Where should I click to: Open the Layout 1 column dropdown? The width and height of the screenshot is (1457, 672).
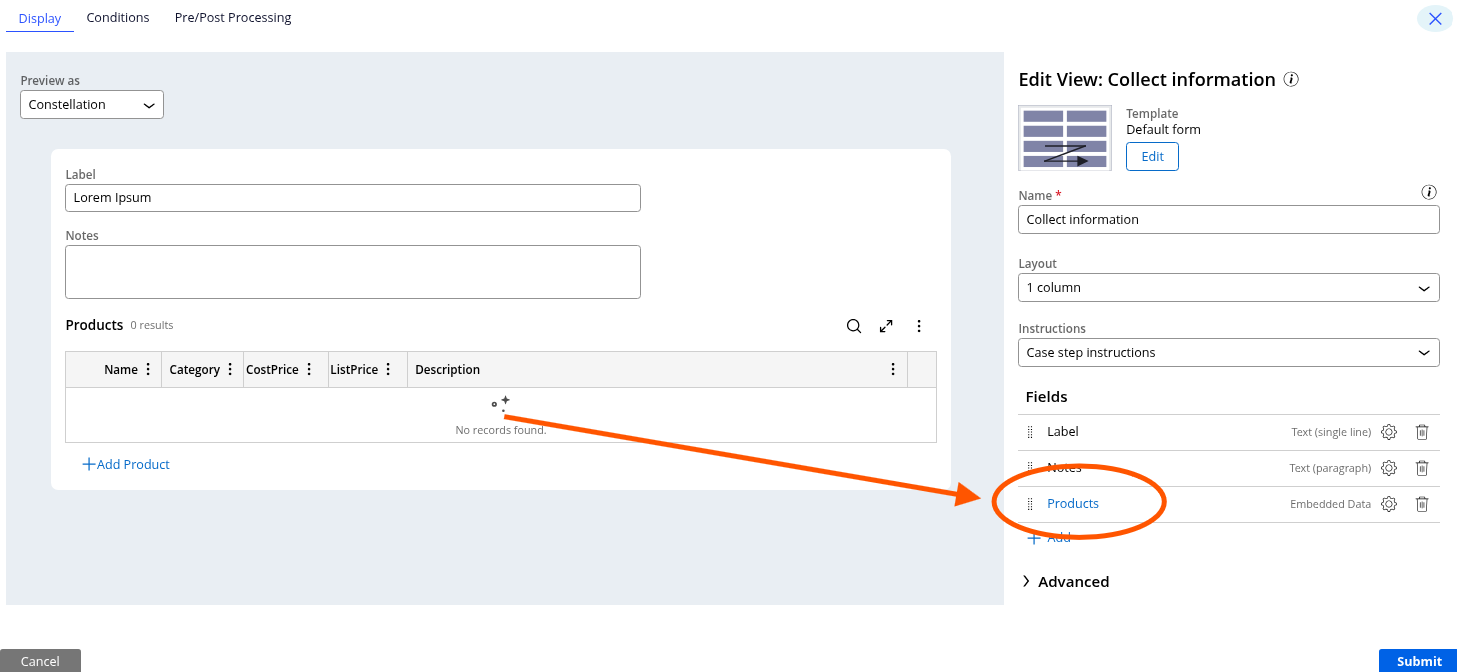point(1228,288)
